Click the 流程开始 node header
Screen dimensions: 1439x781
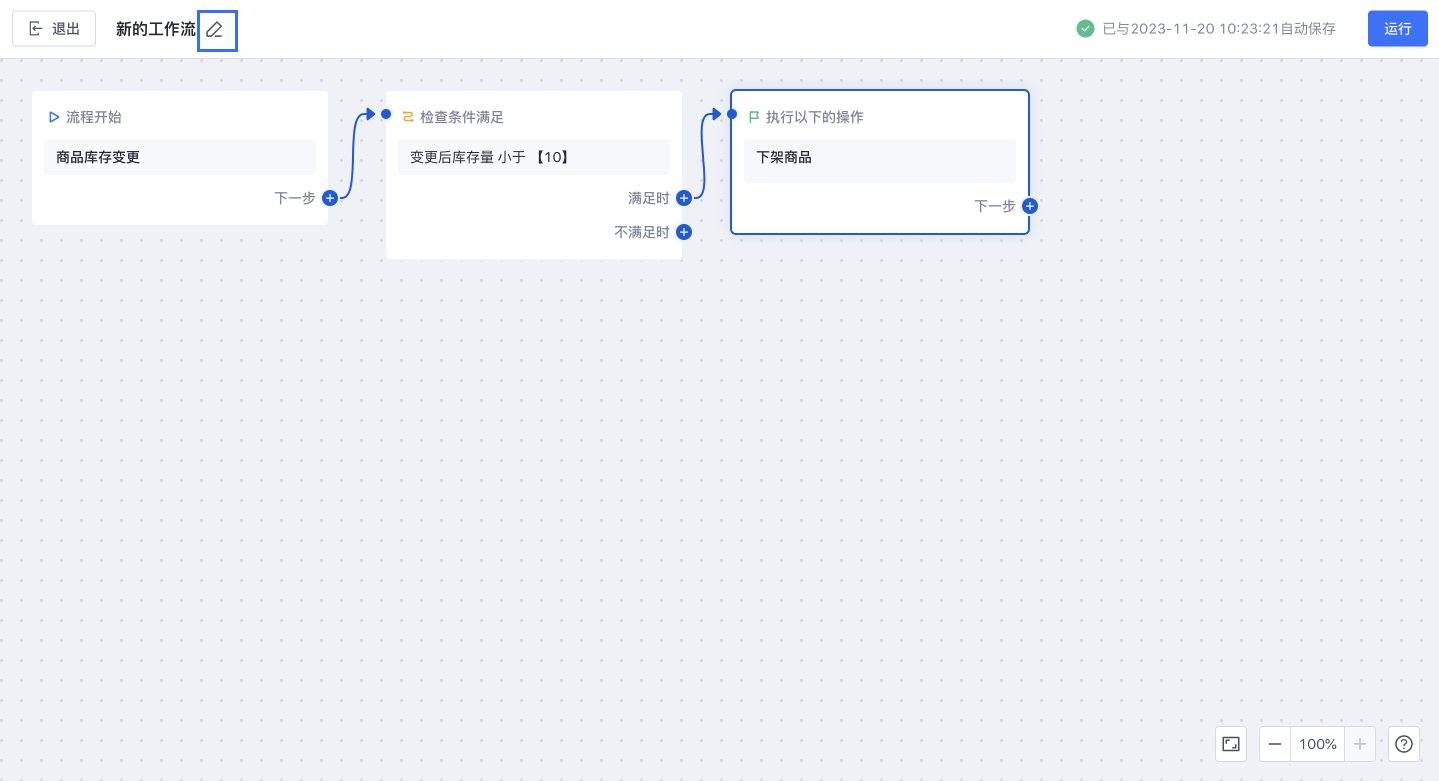pyautogui.click(x=93, y=117)
